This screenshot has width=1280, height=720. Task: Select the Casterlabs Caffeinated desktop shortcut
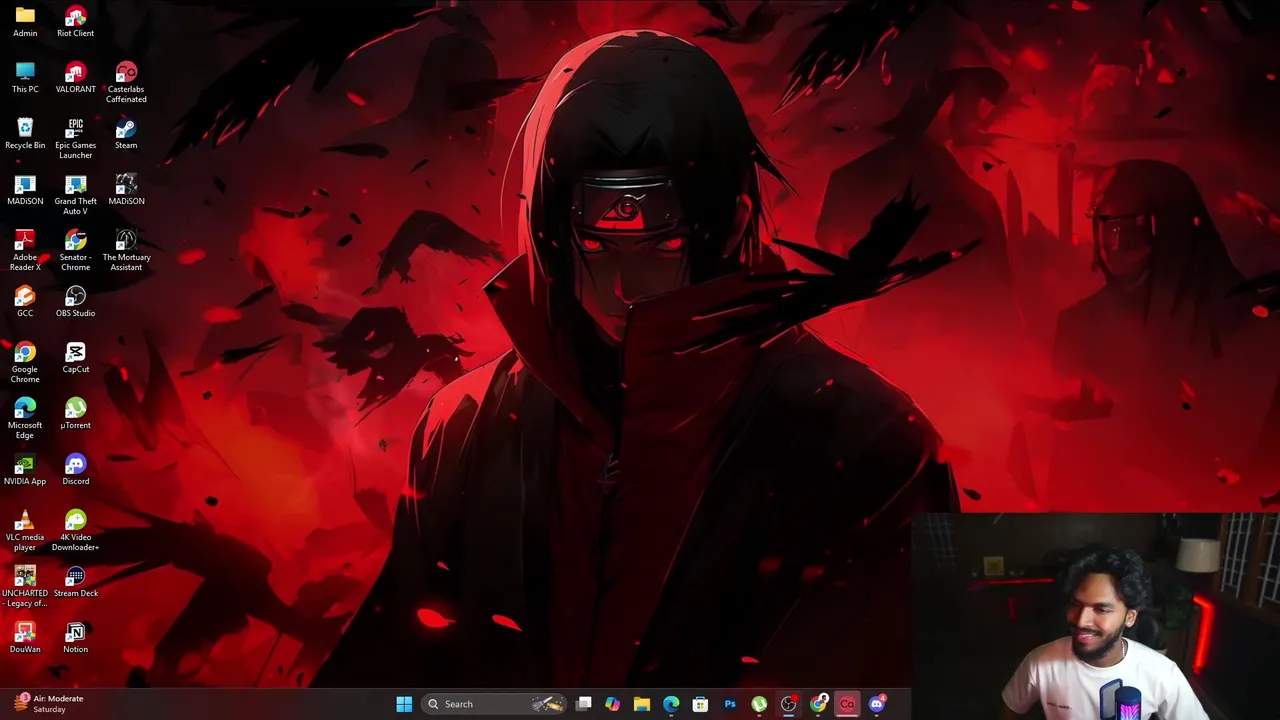[x=126, y=82]
